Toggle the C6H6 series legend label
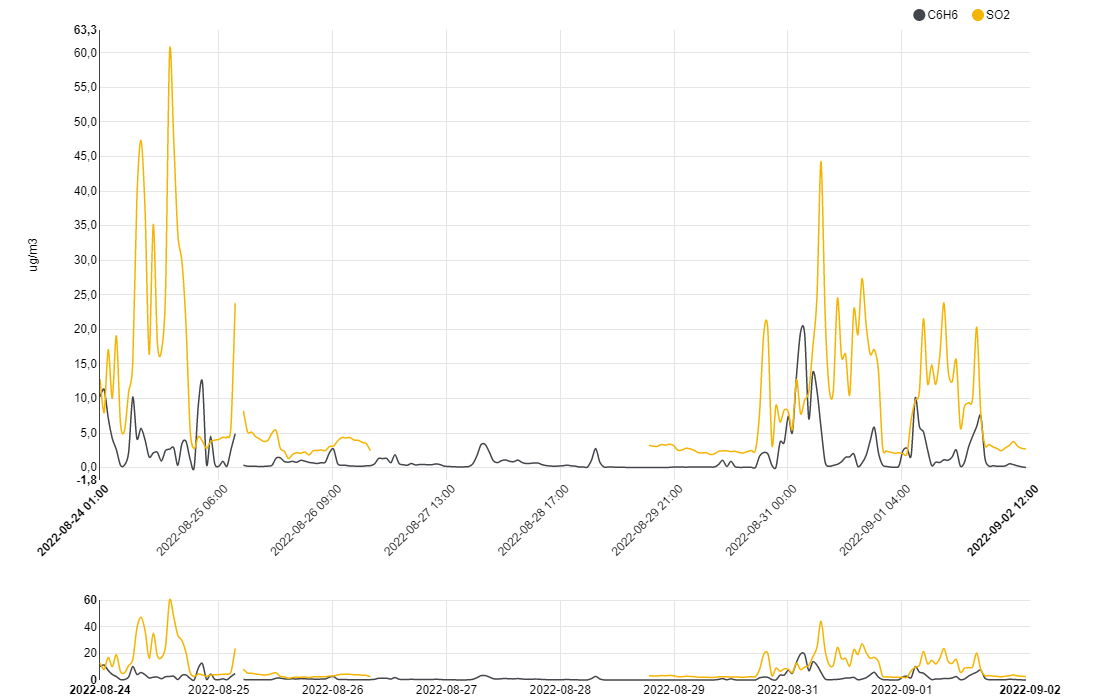The width and height of the screenshot is (1110, 700). pos(943,15)
